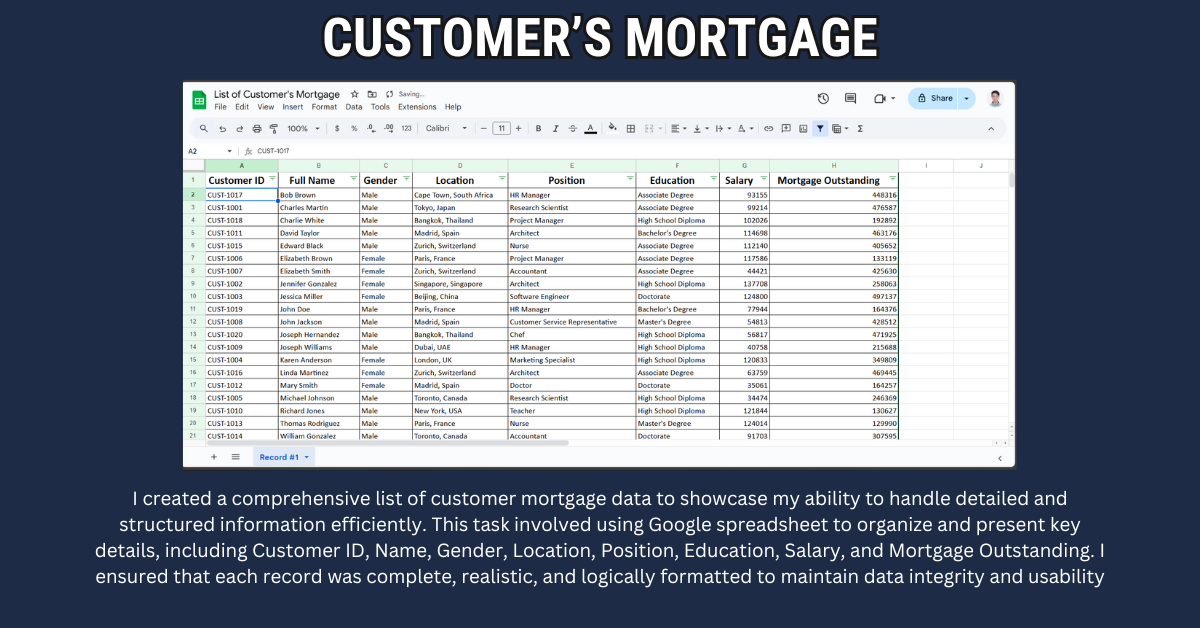This screenshot has width=1200, height=628.
Task: Toggle strikethrough formatting
Action: tap(572, 128)
